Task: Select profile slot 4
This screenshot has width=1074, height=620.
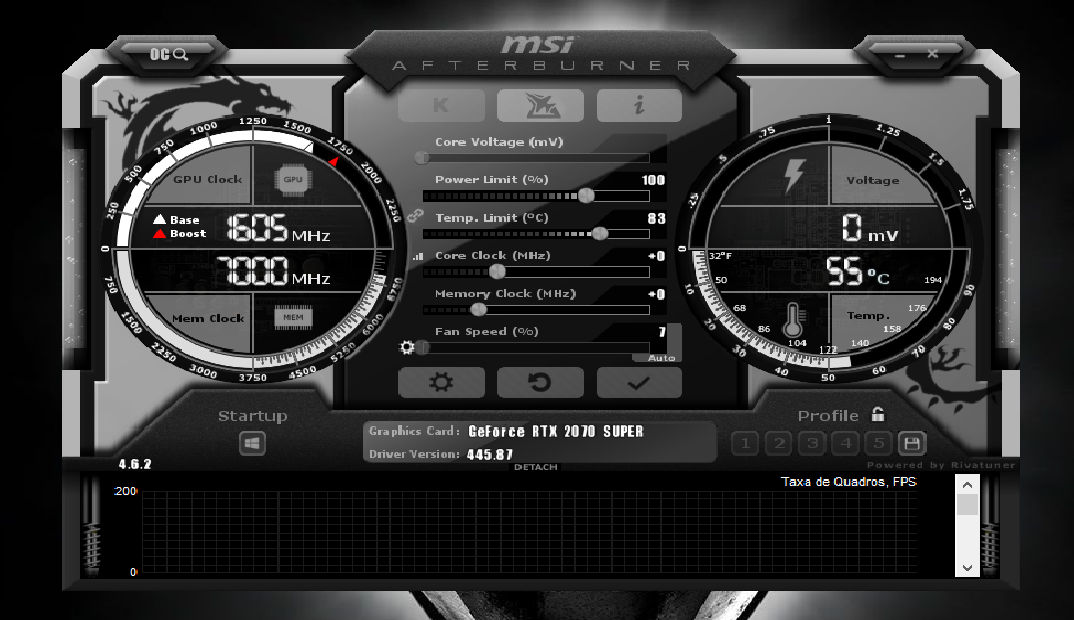Action: point(846,443)
